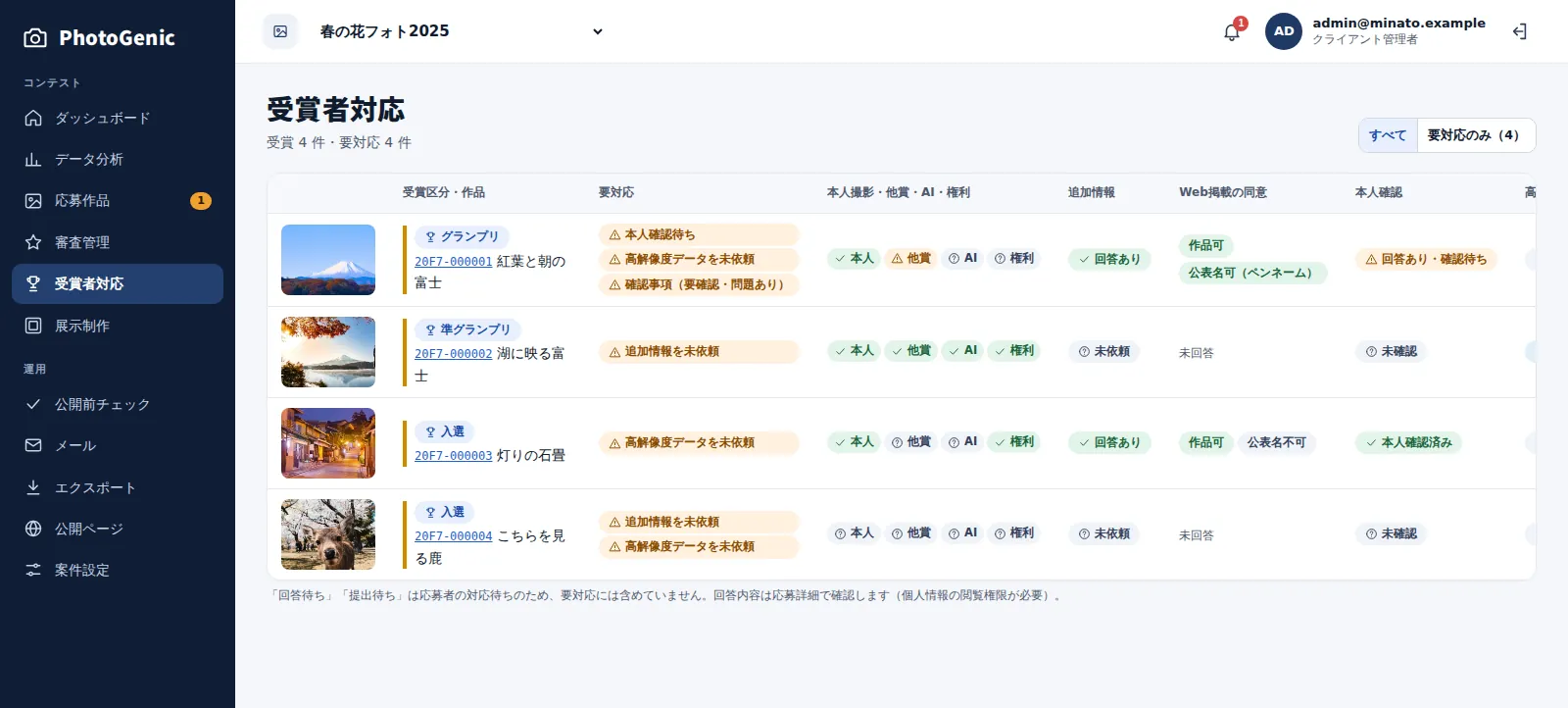Click the contest image icon beside the title

280,31
